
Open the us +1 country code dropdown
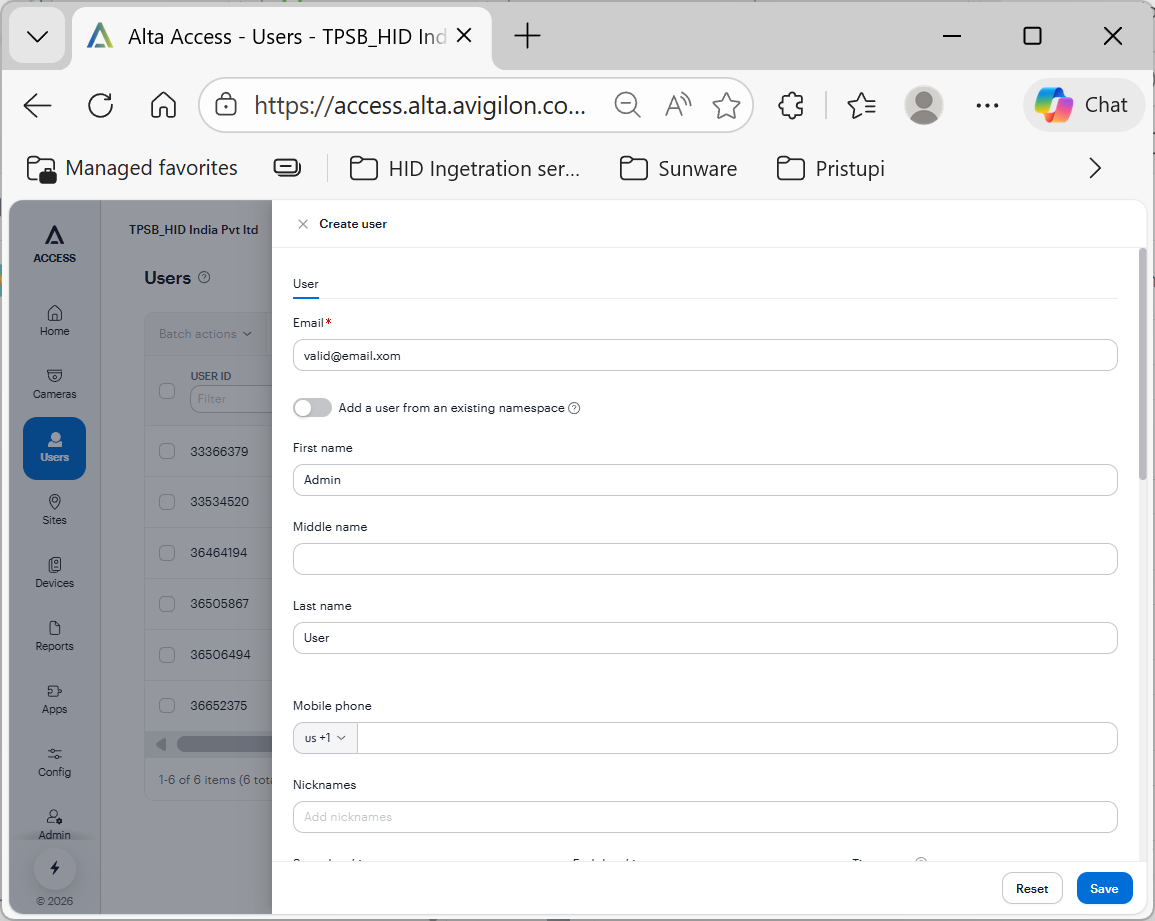[x=325, y=738]
